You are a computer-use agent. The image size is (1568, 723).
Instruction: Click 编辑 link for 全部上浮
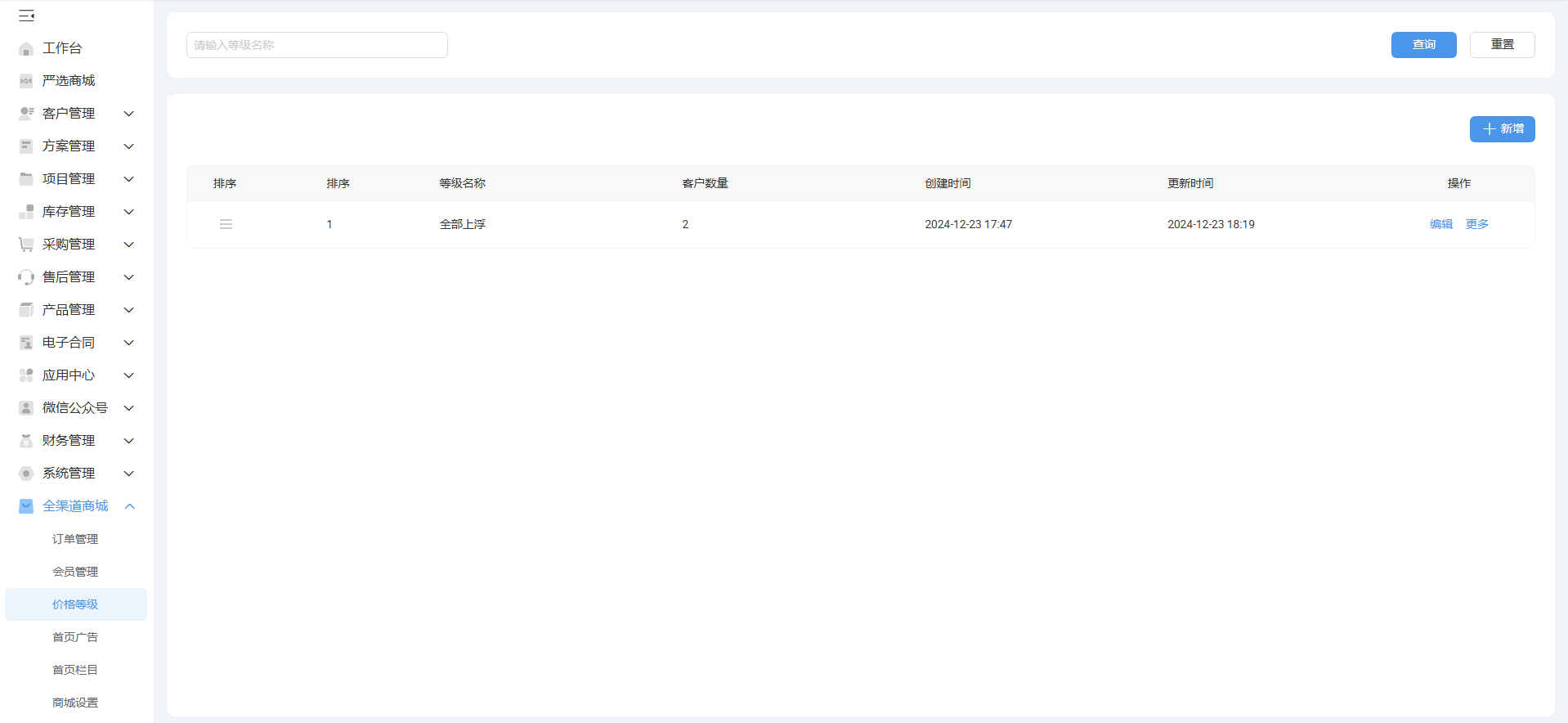tap(1441, 224)
